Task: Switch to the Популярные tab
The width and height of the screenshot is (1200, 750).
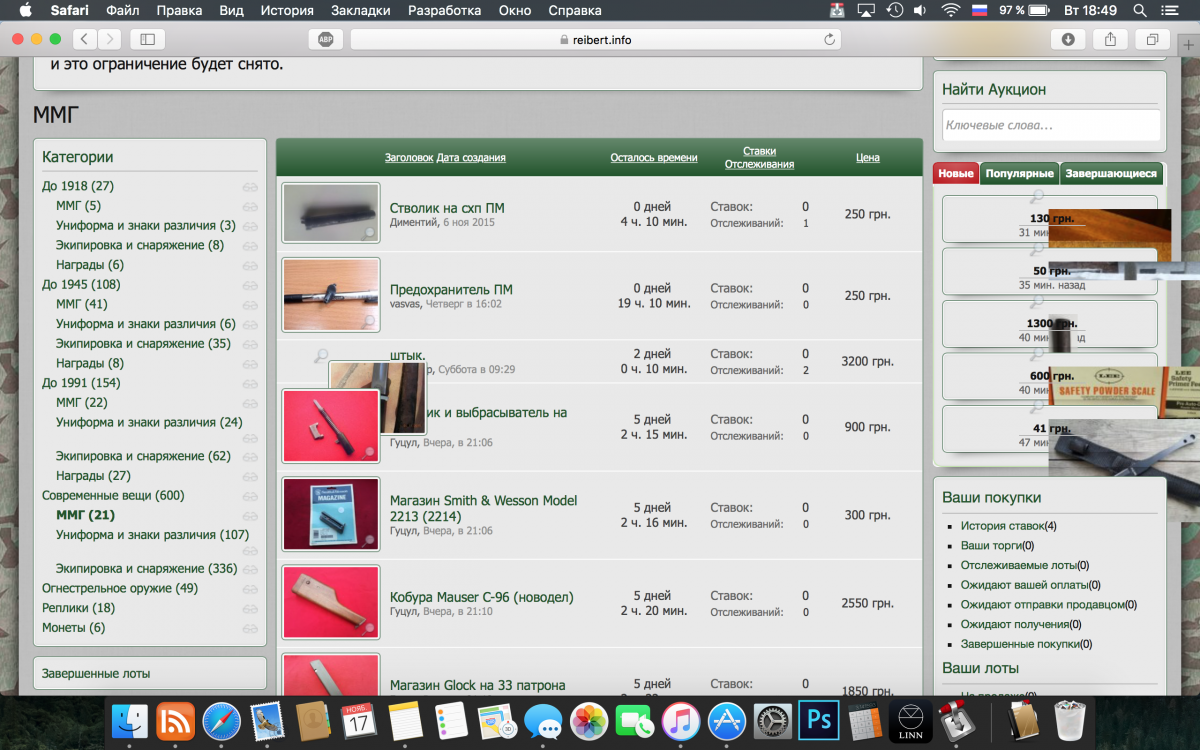Action: pyautogui.click(x=1019, y=174)
